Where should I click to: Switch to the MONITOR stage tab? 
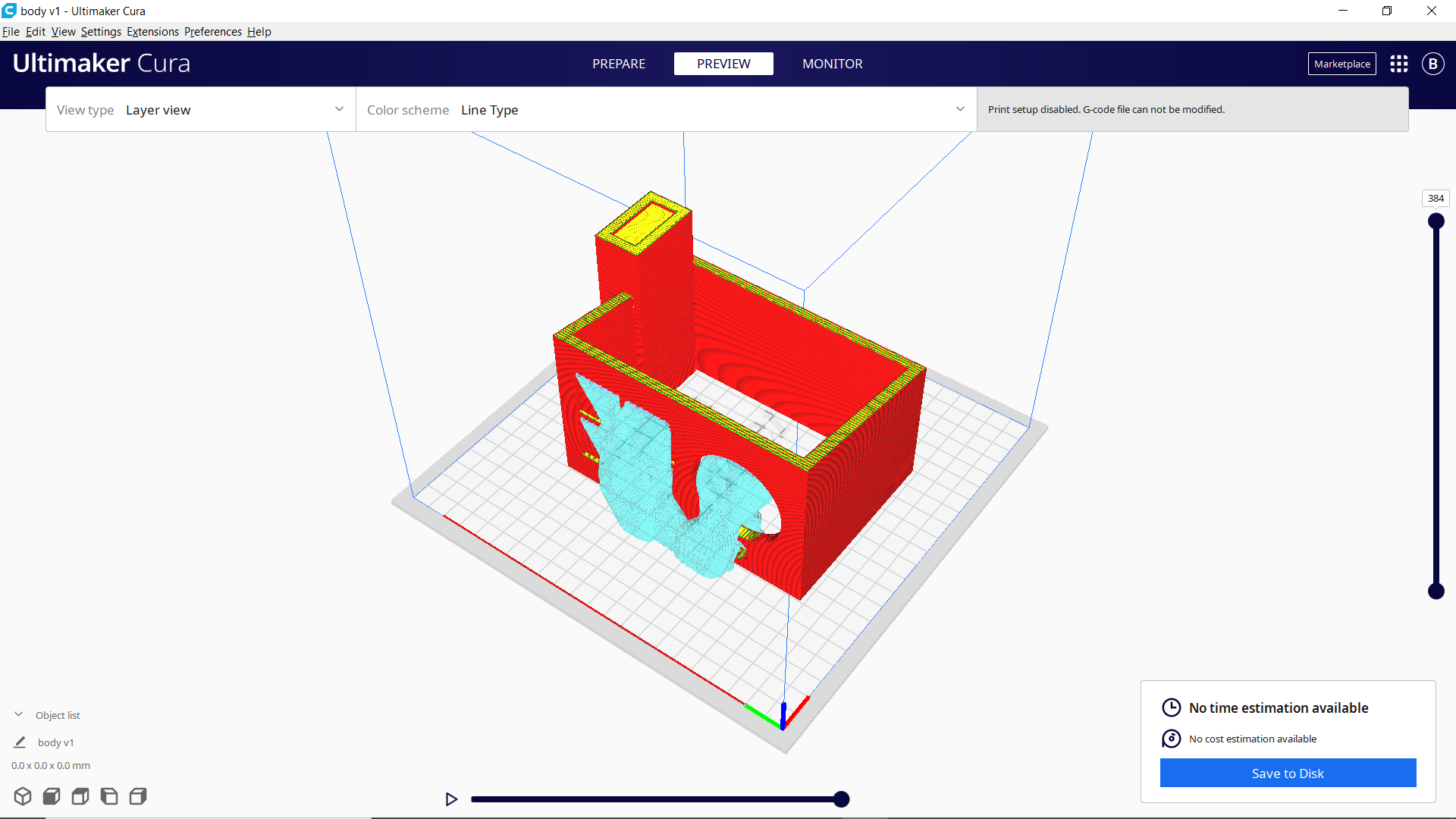point(832,64)
